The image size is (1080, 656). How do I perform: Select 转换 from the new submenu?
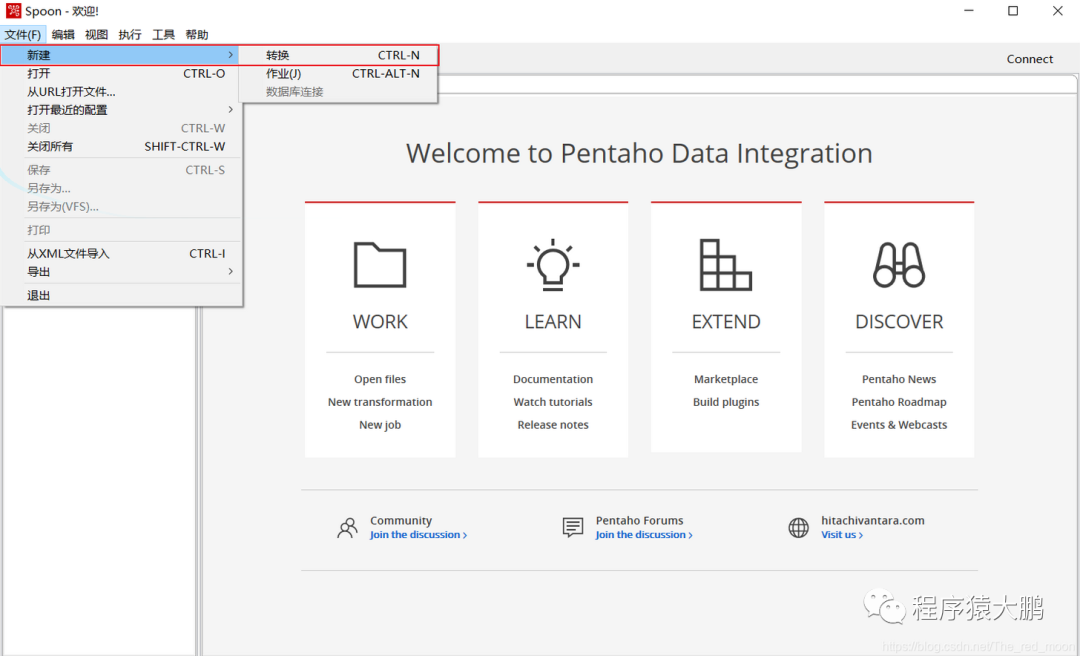(278, 55)
